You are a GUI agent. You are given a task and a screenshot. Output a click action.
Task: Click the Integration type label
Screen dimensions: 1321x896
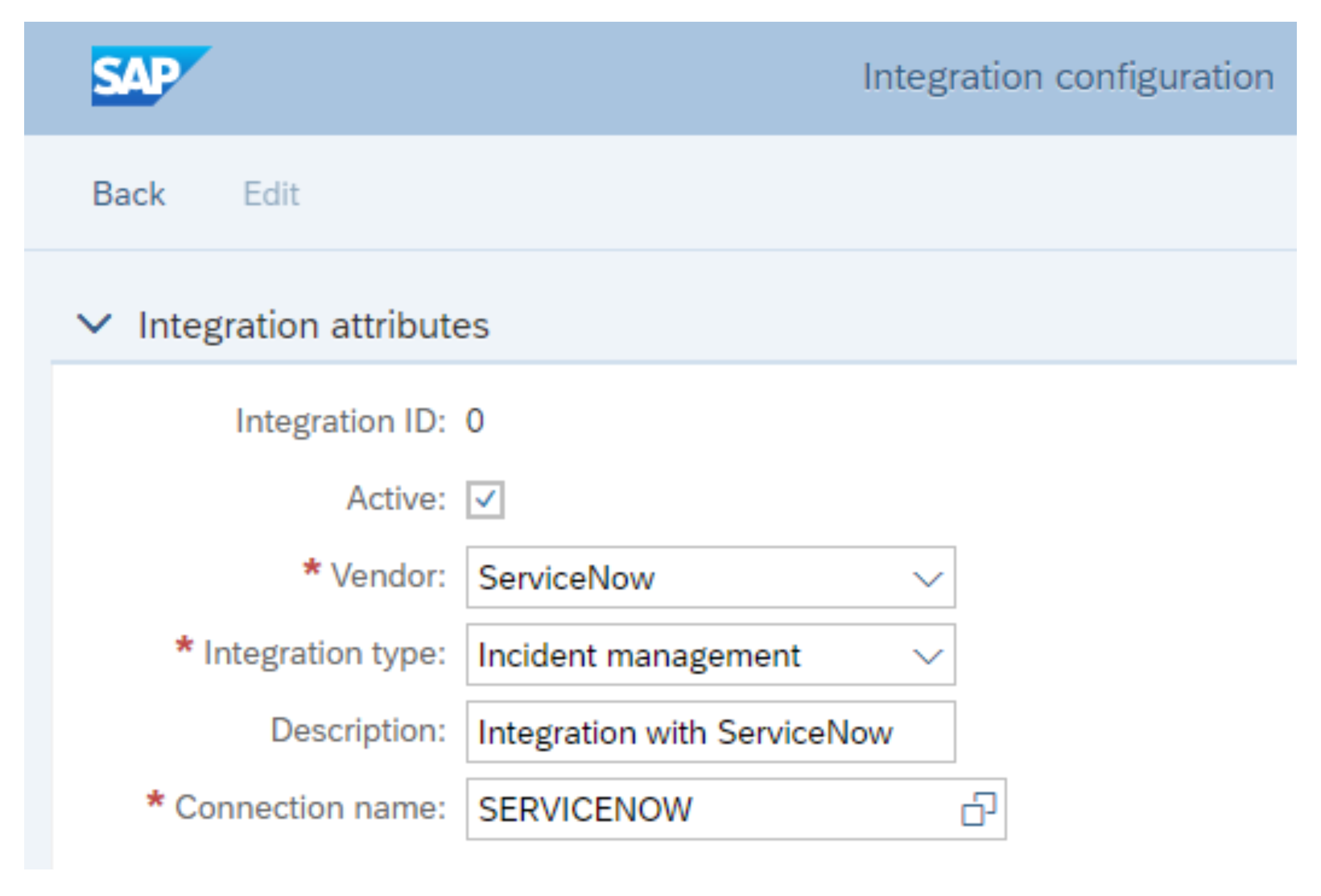[325, 653]
